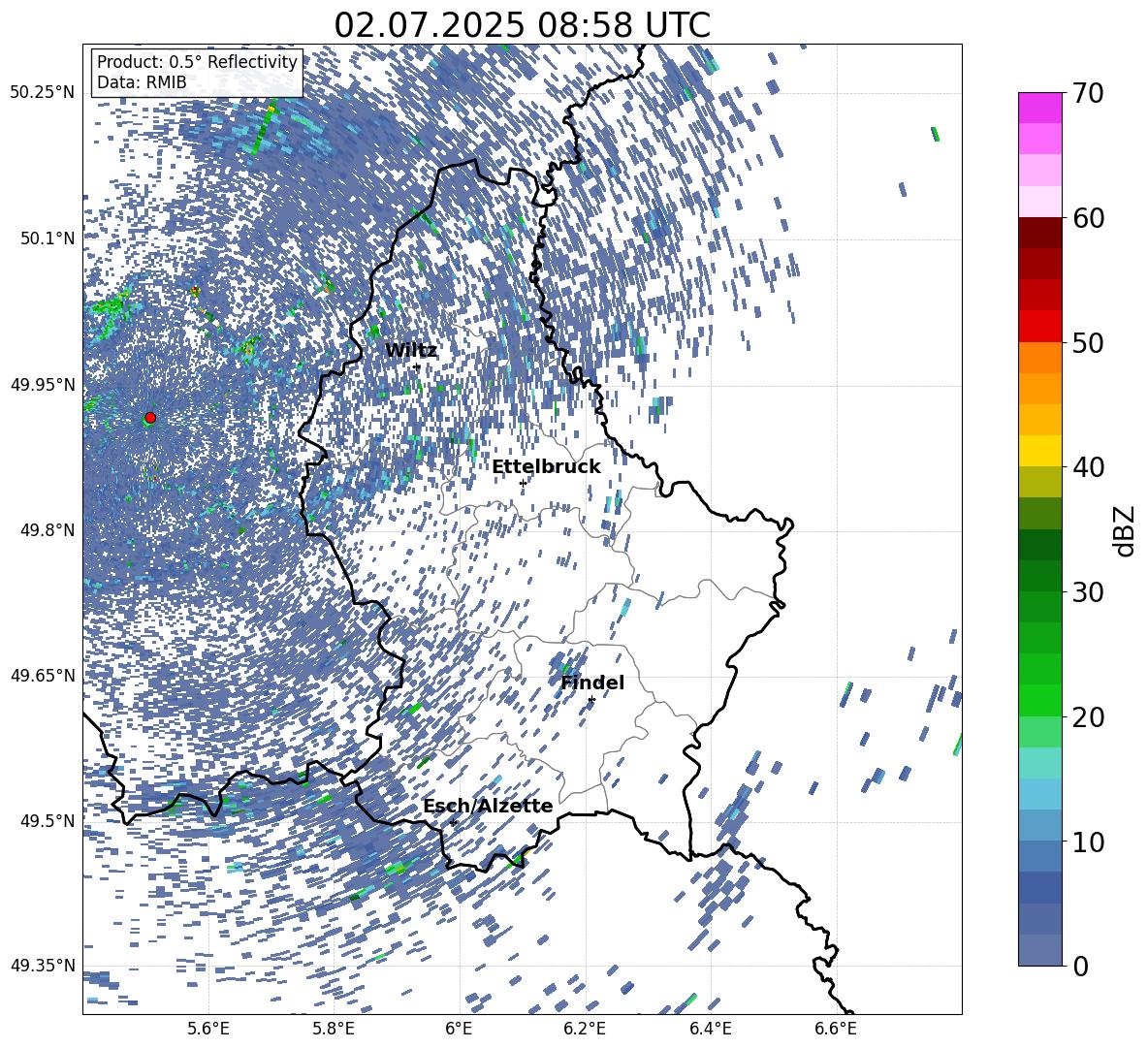Screen dimensions: 1148x1048
Task: Click the colorbar tick value 30
Action: 1087,591
